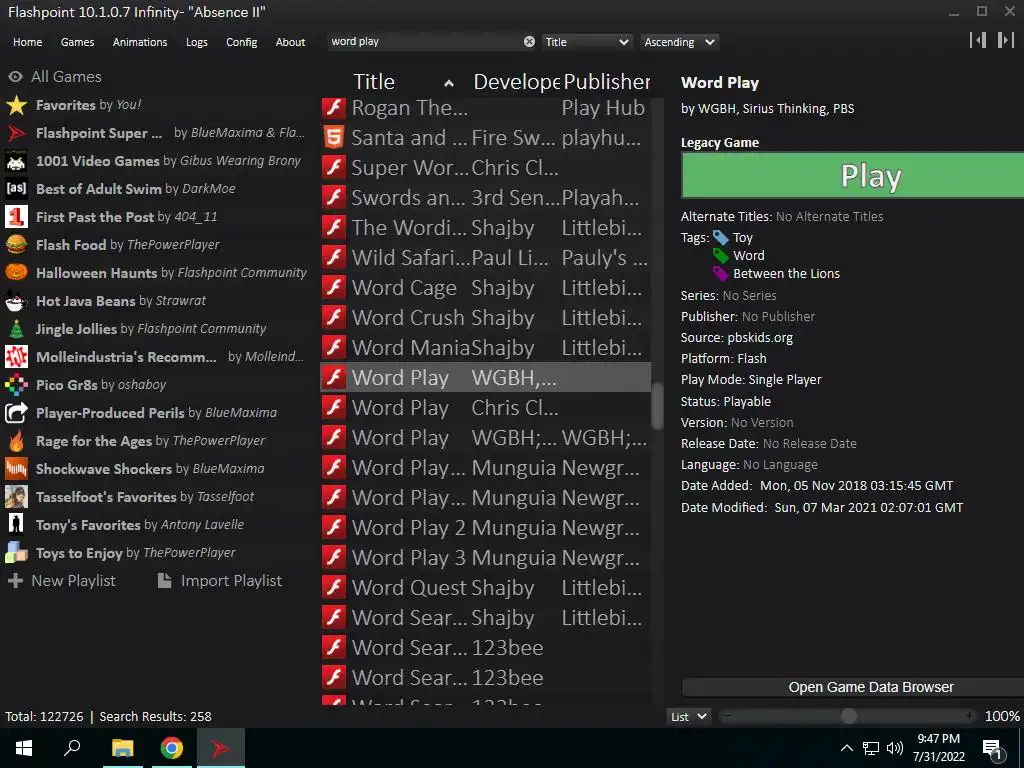Open the About tab
This screenshot has height=768, width=1024.
coord(290,42)
